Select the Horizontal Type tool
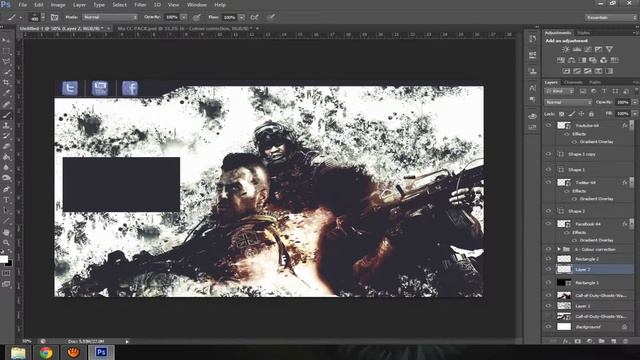This screenshot has height=360, width=640. point(6,200)
